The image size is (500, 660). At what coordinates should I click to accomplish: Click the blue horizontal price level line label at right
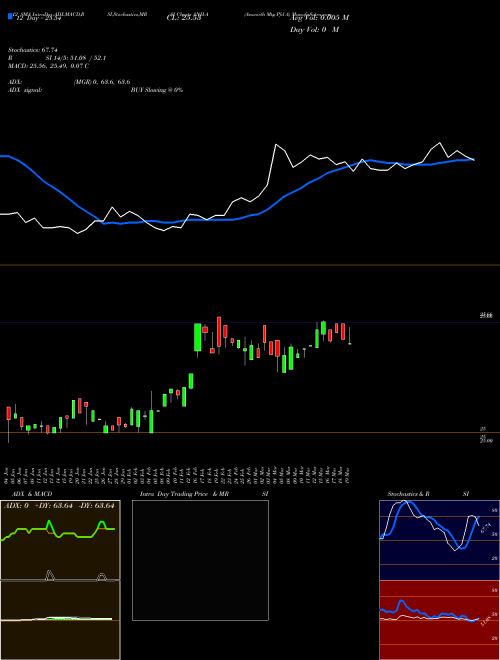[x=486, y=315]
